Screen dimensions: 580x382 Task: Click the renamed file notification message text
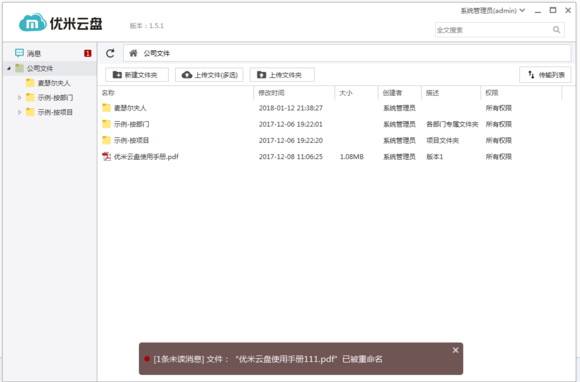268,359
